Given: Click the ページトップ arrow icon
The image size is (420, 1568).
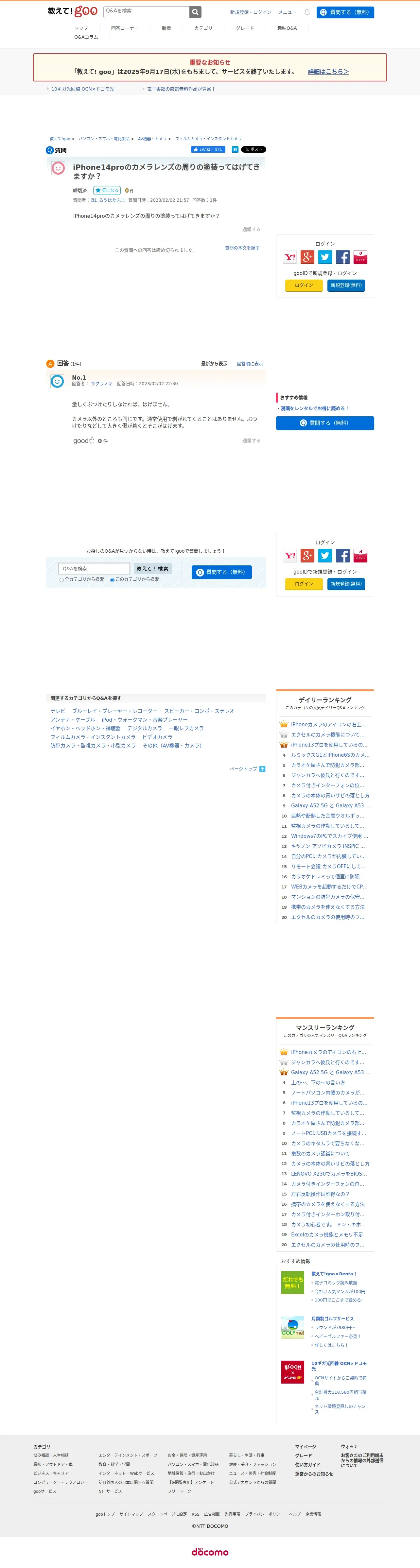Looking at the screenshot, I should click(262, 769).
